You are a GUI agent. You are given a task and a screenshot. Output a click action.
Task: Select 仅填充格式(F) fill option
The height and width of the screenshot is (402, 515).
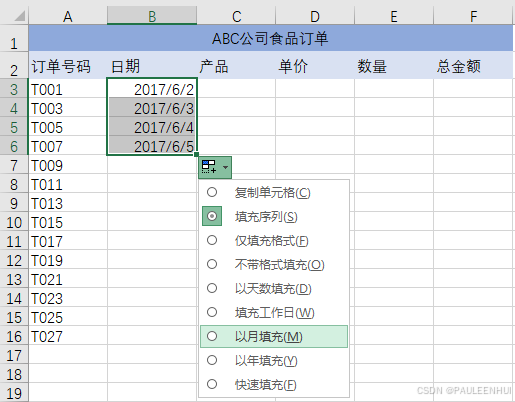[274, 241]
